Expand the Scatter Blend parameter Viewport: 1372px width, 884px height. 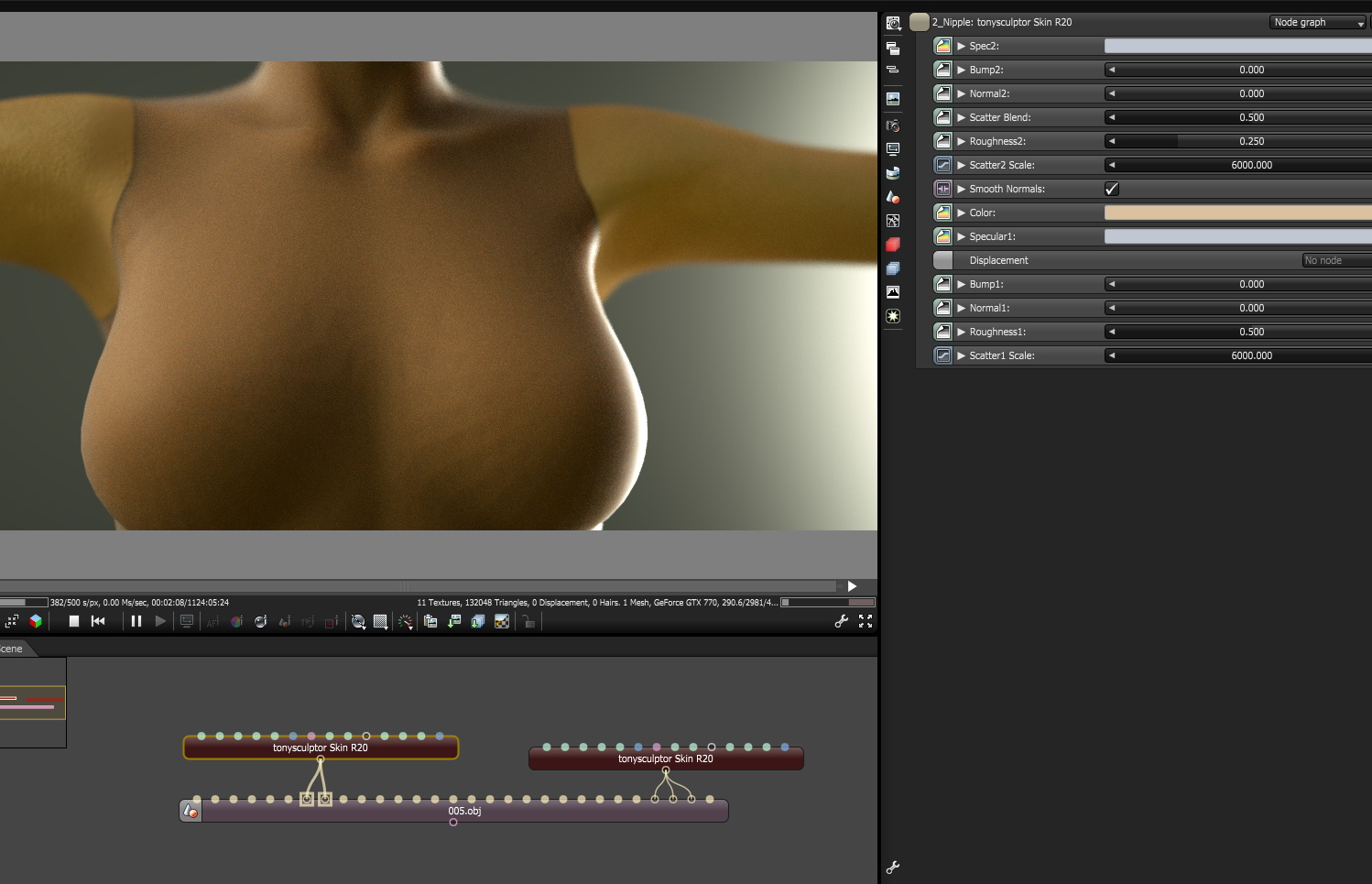[x=961, y=117]
